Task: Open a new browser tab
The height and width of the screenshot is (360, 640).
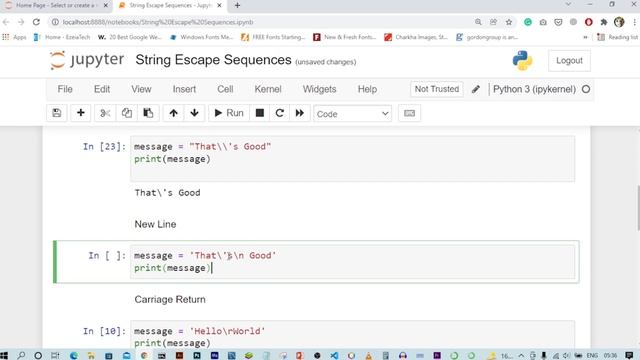Action: pos(237,5)
